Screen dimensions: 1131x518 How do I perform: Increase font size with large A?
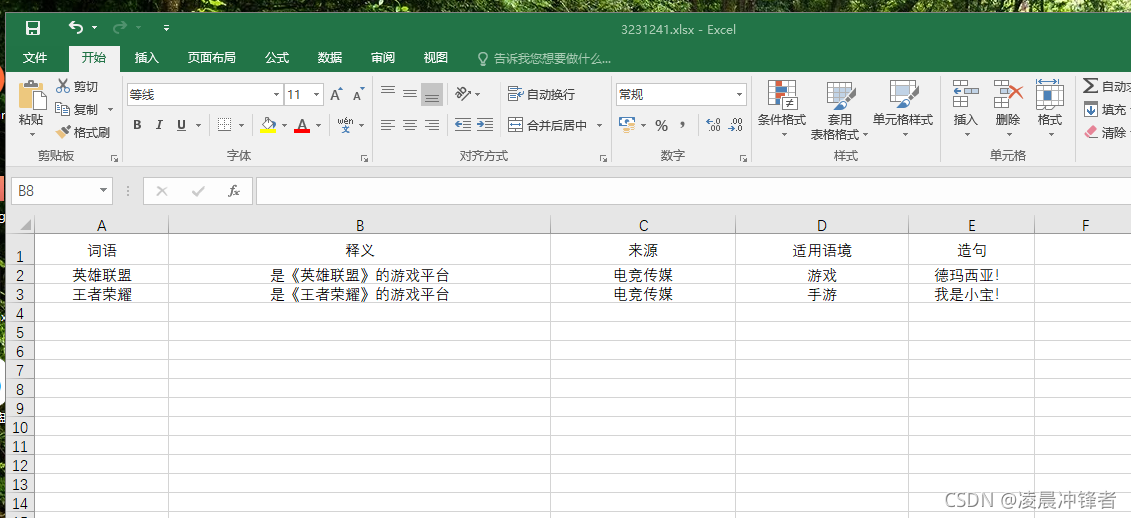335,95
